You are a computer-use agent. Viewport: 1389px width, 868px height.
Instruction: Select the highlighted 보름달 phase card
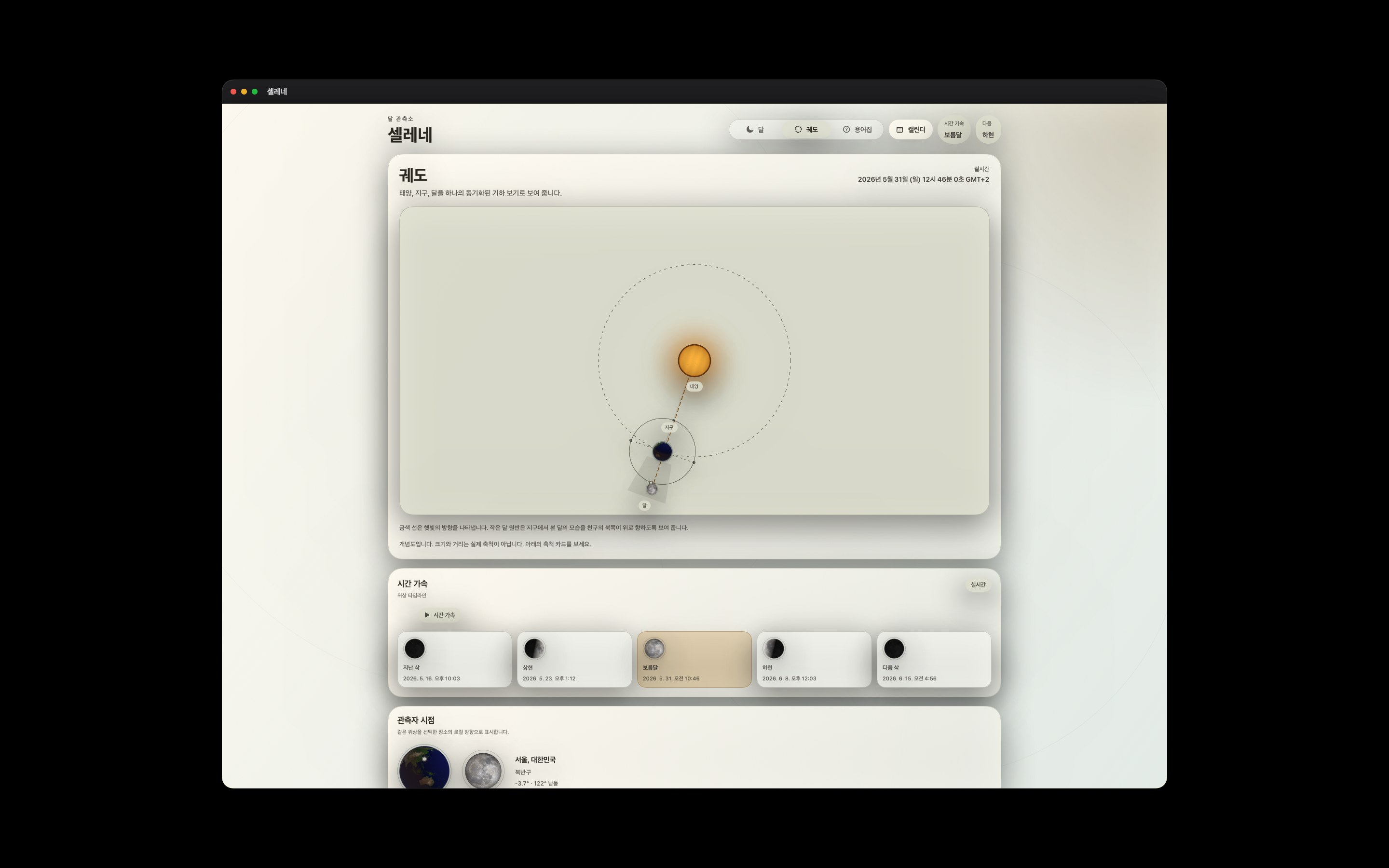(x=694, y=660)
